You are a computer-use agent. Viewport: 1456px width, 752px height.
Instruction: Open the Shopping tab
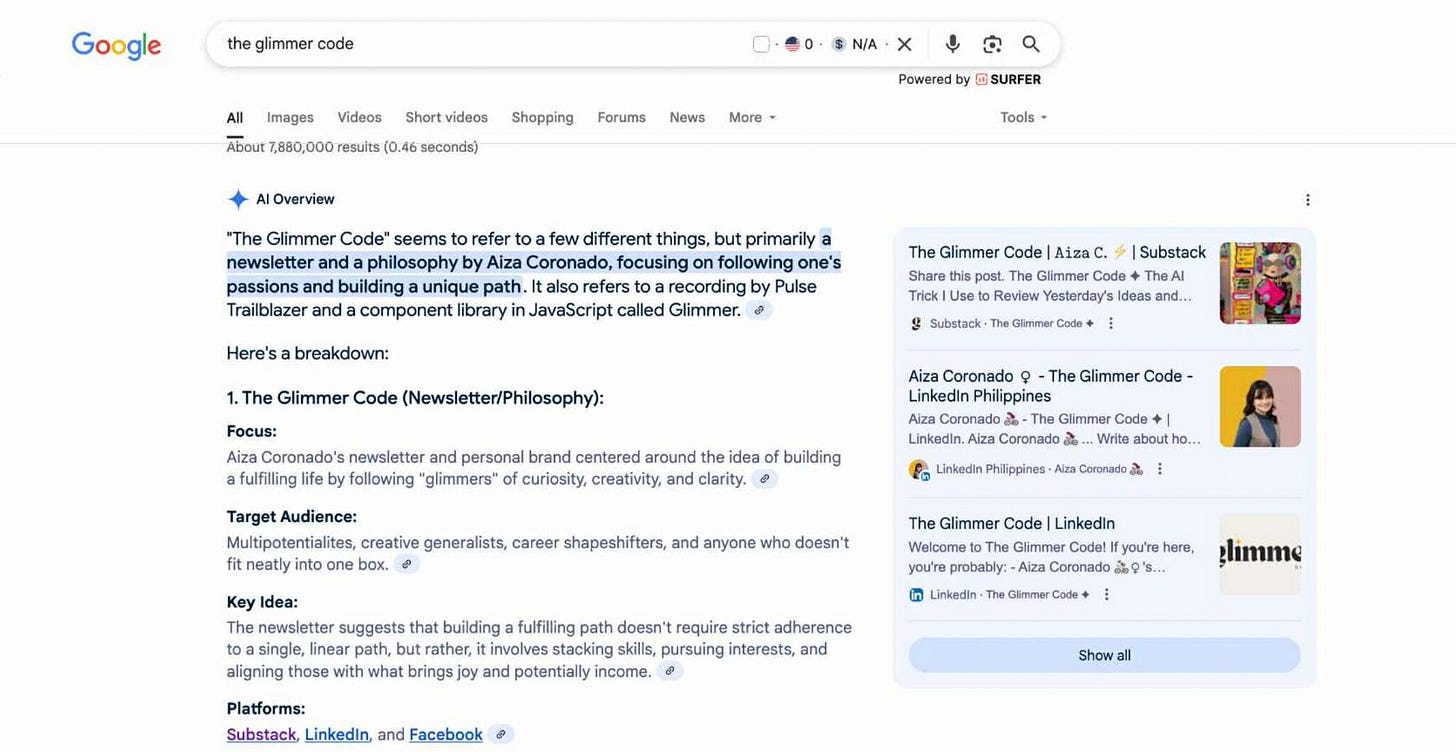pyautogui.click(x=542, y=118)
